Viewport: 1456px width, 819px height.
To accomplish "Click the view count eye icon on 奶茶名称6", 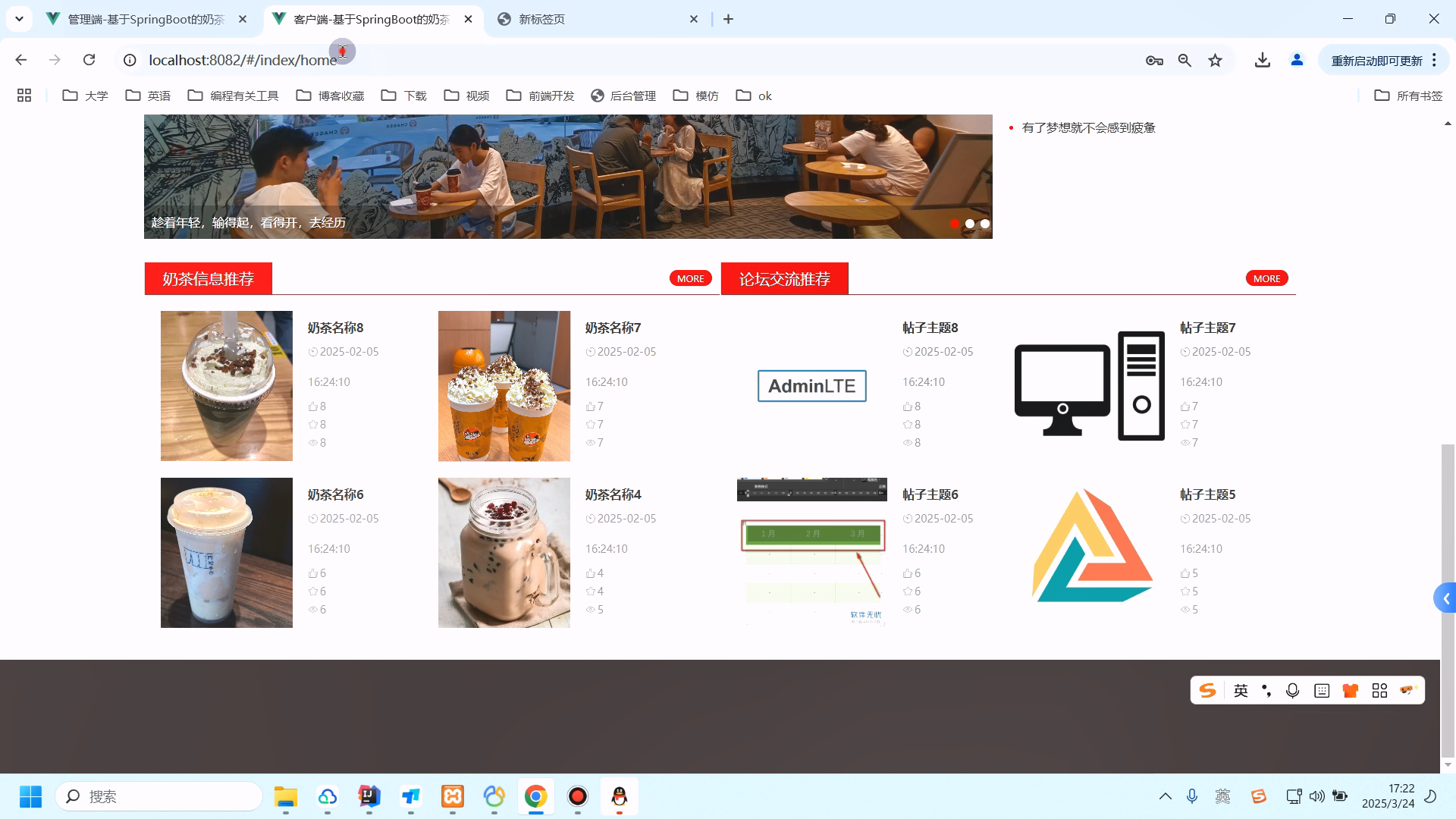I will (x=313, y=609).
